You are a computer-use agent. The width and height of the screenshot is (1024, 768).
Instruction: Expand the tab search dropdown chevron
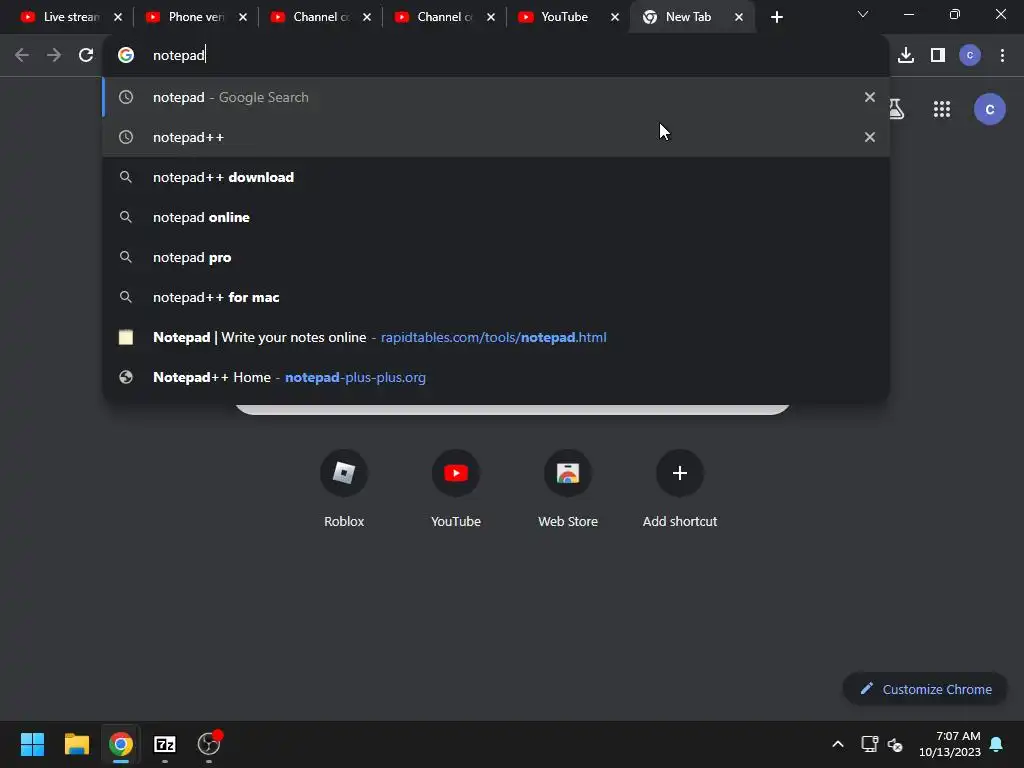pyautogui.click(x=863, y=14)
